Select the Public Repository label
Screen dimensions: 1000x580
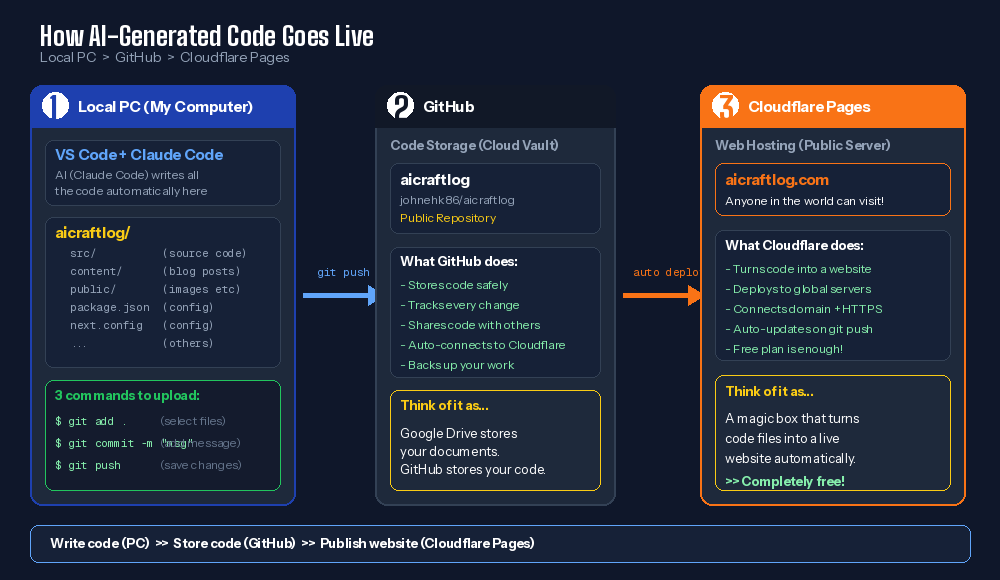447,218
